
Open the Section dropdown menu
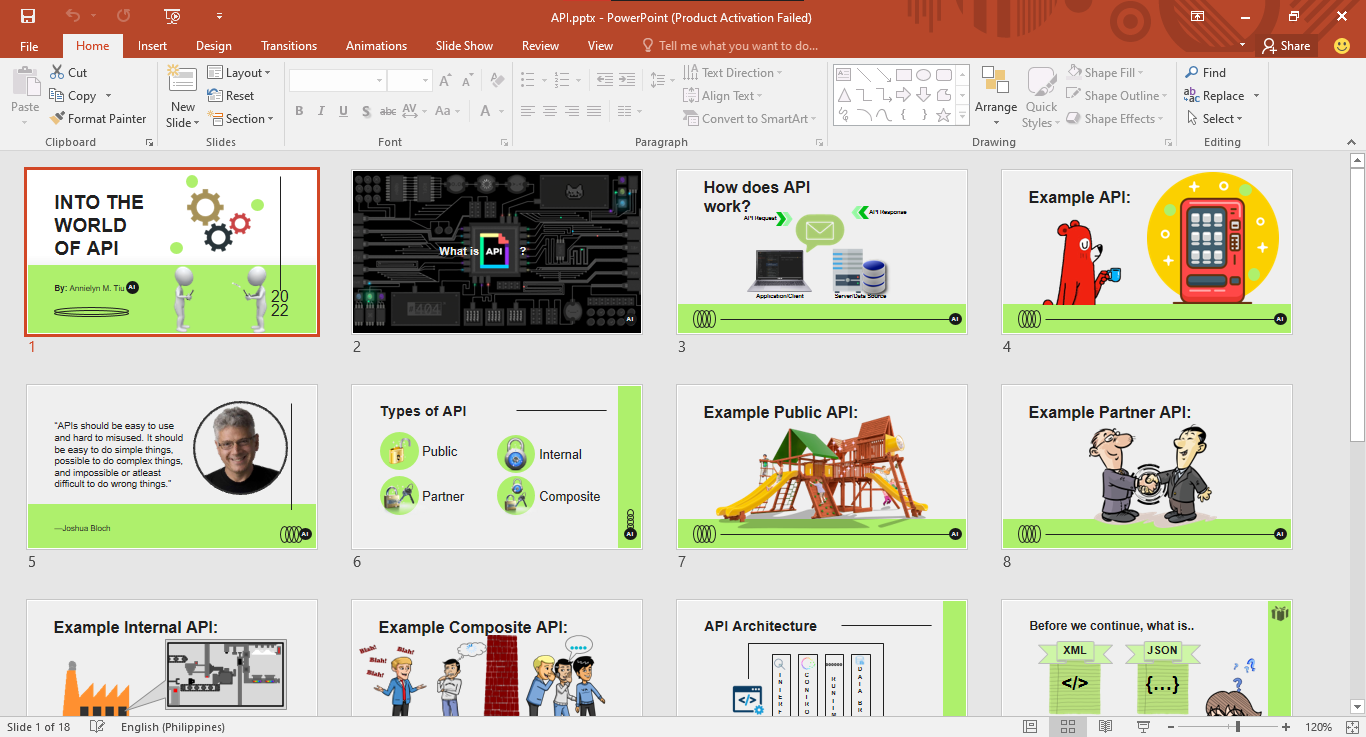coord(241,119)
